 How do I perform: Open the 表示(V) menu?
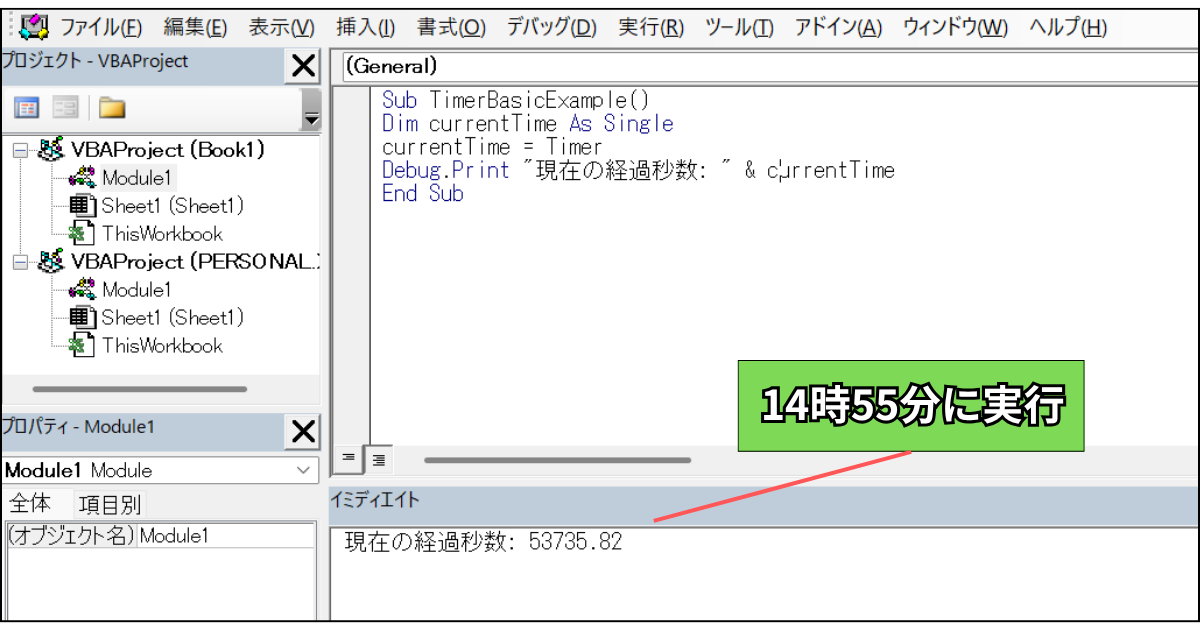tap(281, 26)
